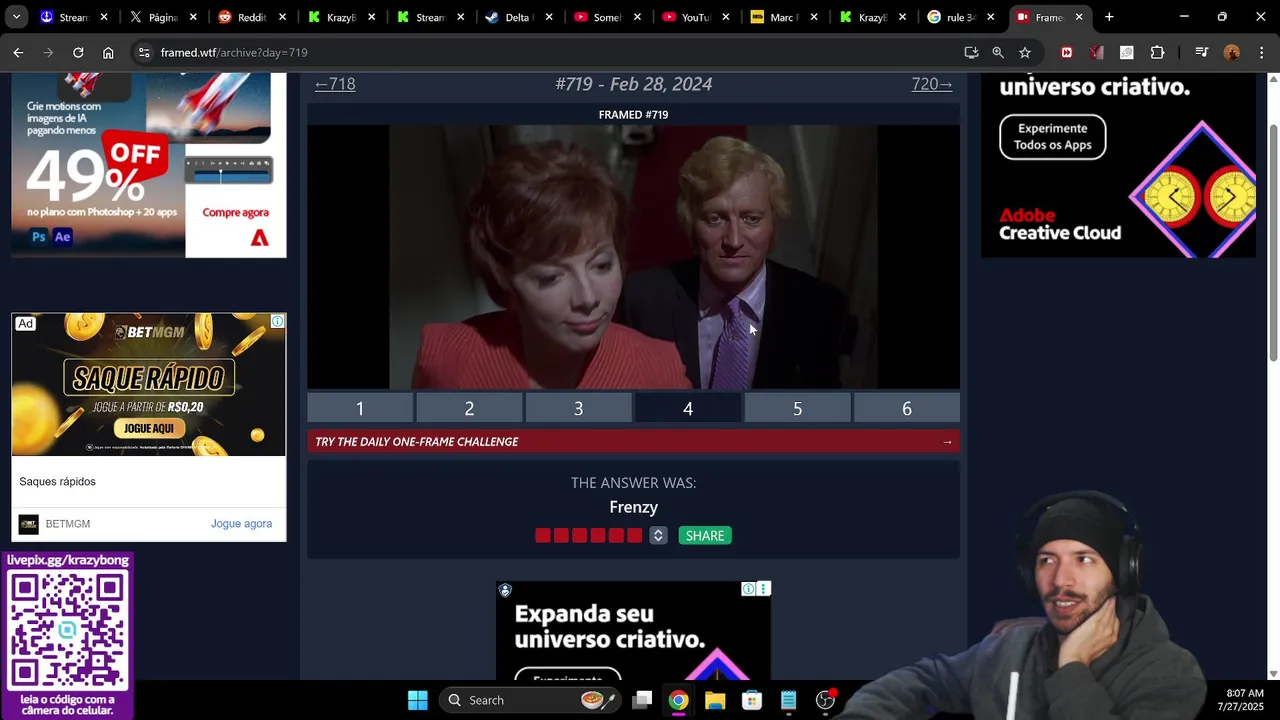Open Chrome's three-dot menu
The height and width of the screenshot is (720, 1280).
pyautogui.click(x=1260, y=52)
